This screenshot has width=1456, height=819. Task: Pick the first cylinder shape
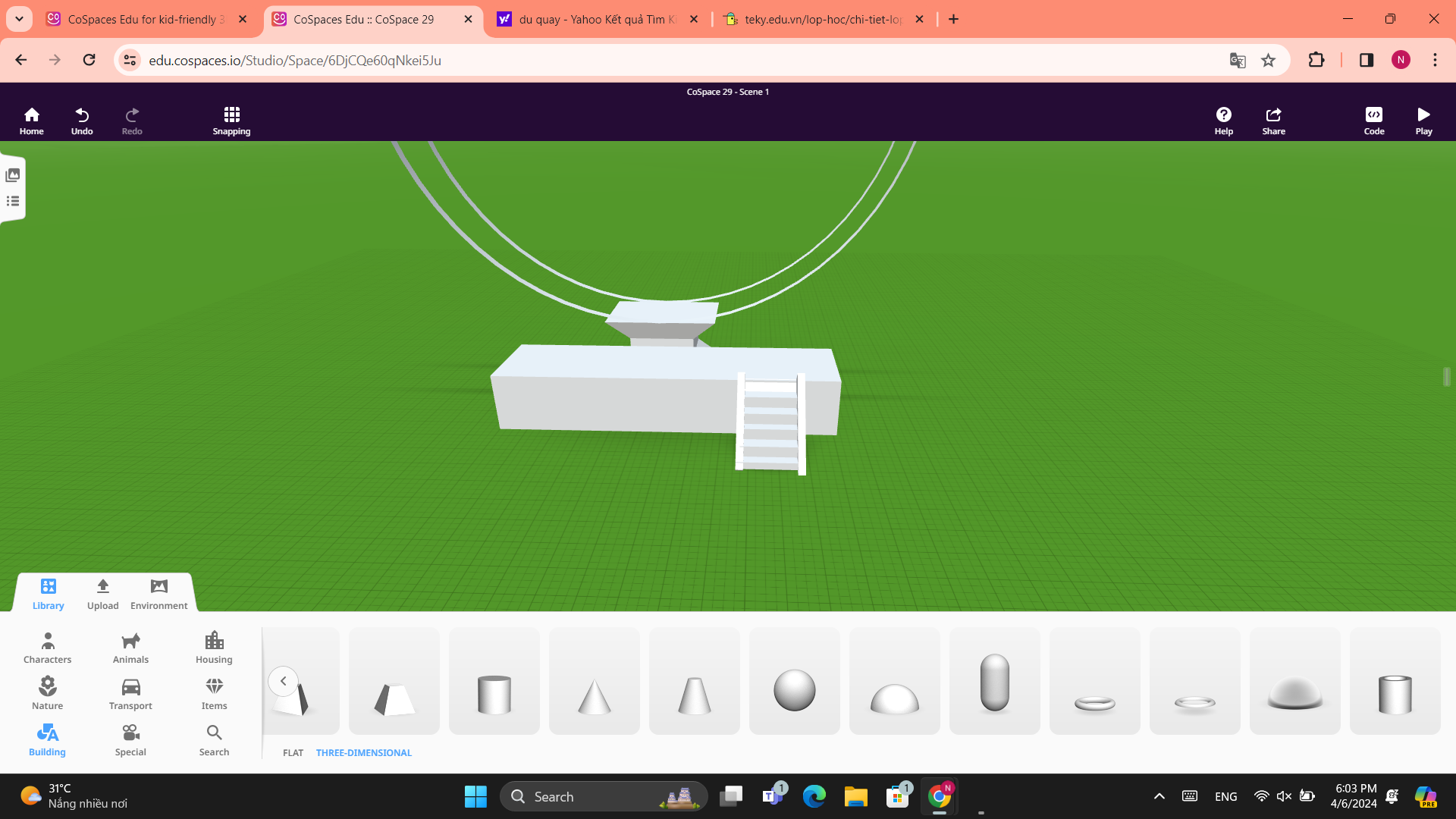pos(494,681)
